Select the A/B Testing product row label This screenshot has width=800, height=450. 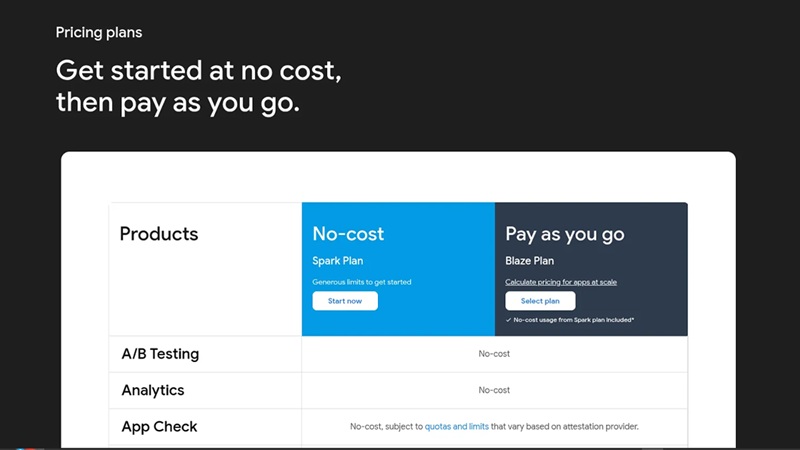[160, 354]
